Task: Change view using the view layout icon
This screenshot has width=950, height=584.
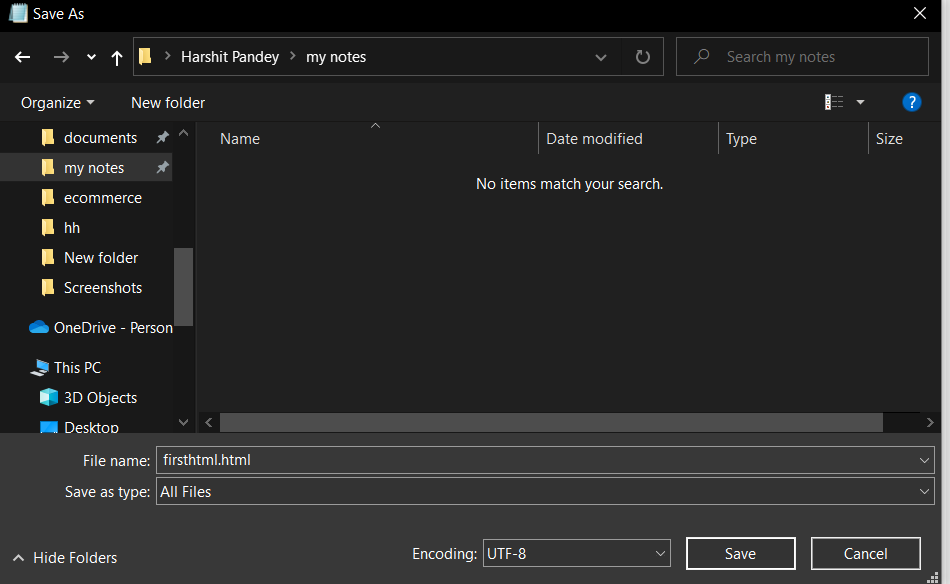Action: pyautogui.click(x=834, y=102)
